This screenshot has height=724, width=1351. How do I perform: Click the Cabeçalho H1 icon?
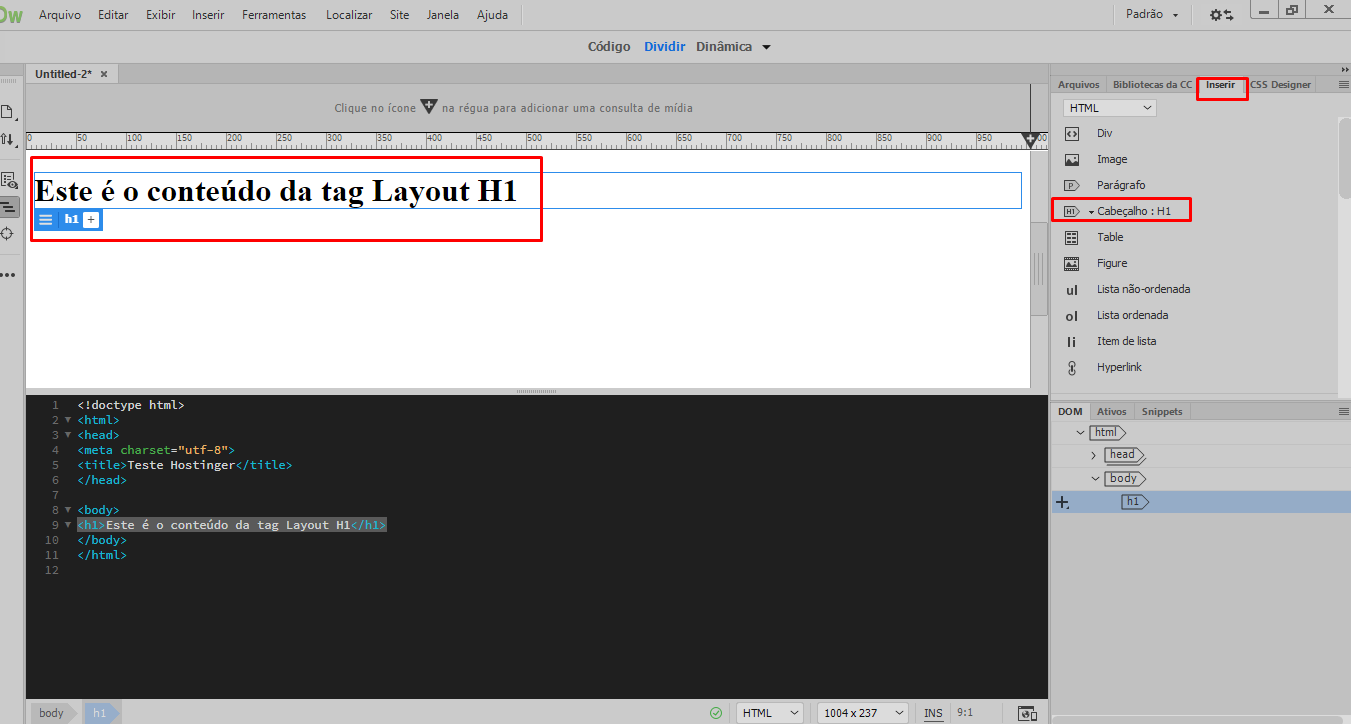pyautogui.click(x=1071, y=211)
